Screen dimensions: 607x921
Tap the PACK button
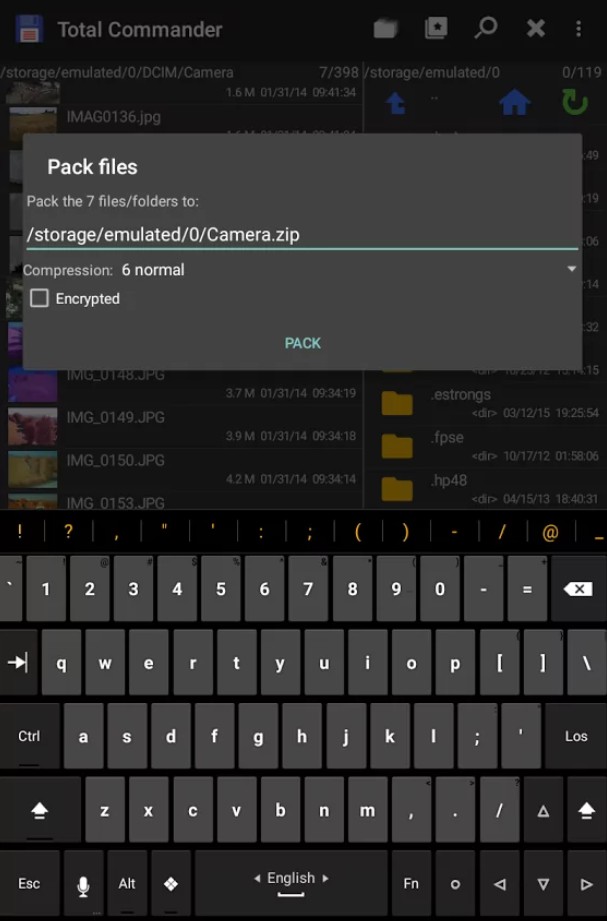click(303, 343)
